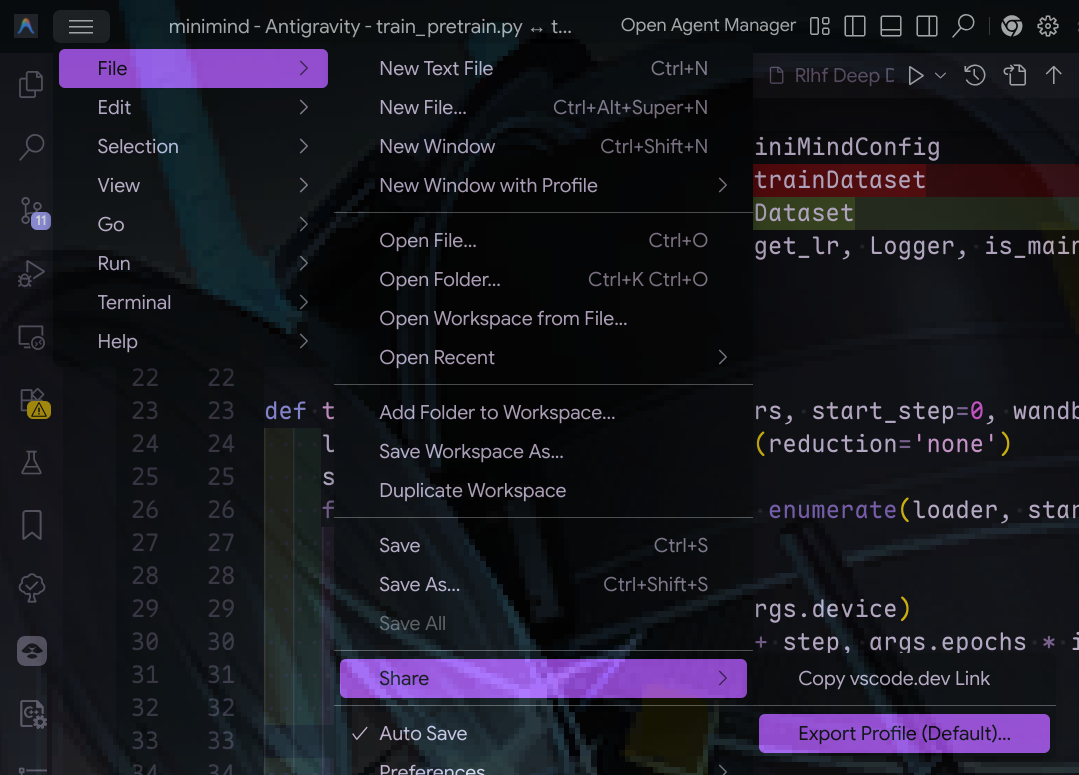
Task: Select Duplicate Workspace
Action: click(x=543, y=491)
